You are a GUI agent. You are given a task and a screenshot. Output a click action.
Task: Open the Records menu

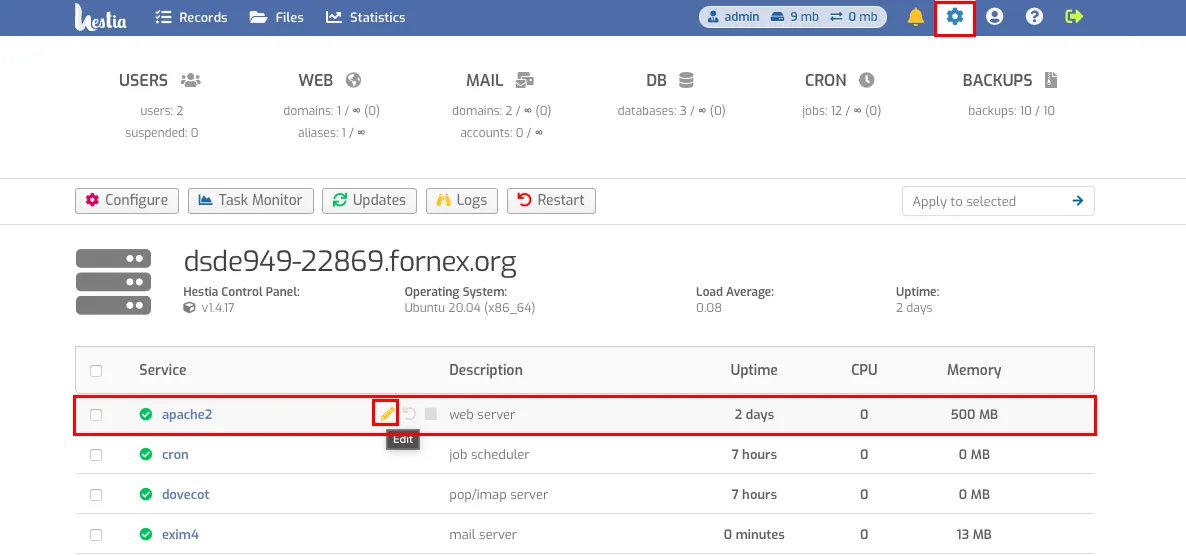tap(192, 17)
